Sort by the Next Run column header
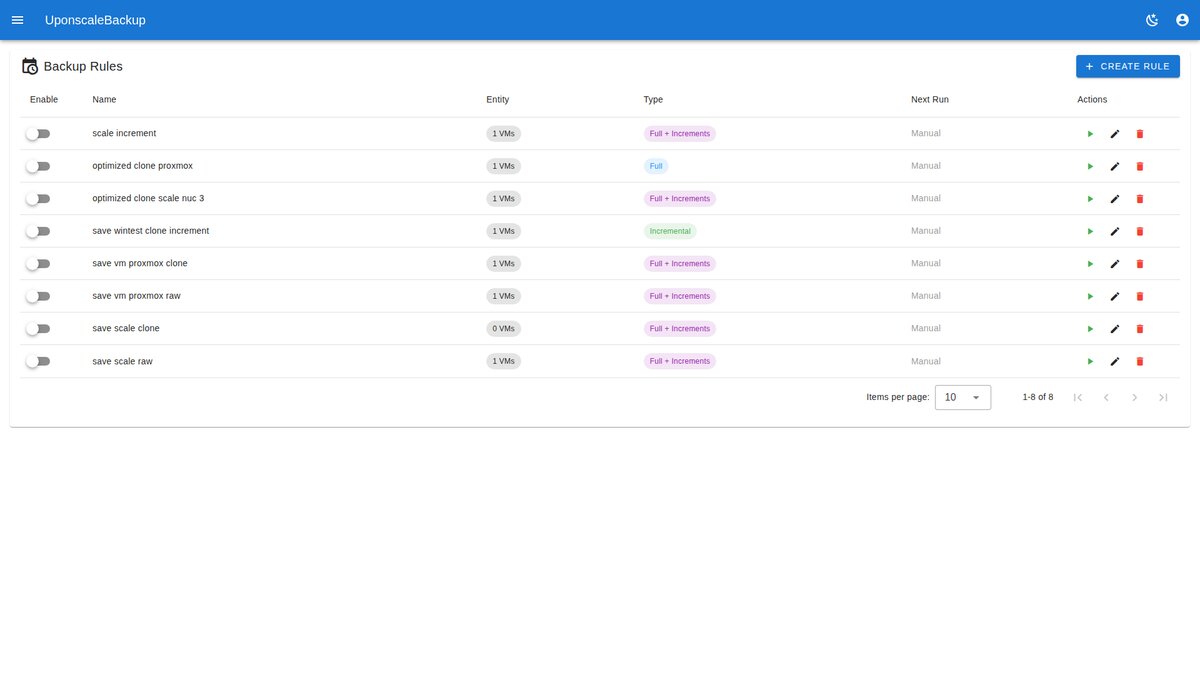 pos(929,100)
